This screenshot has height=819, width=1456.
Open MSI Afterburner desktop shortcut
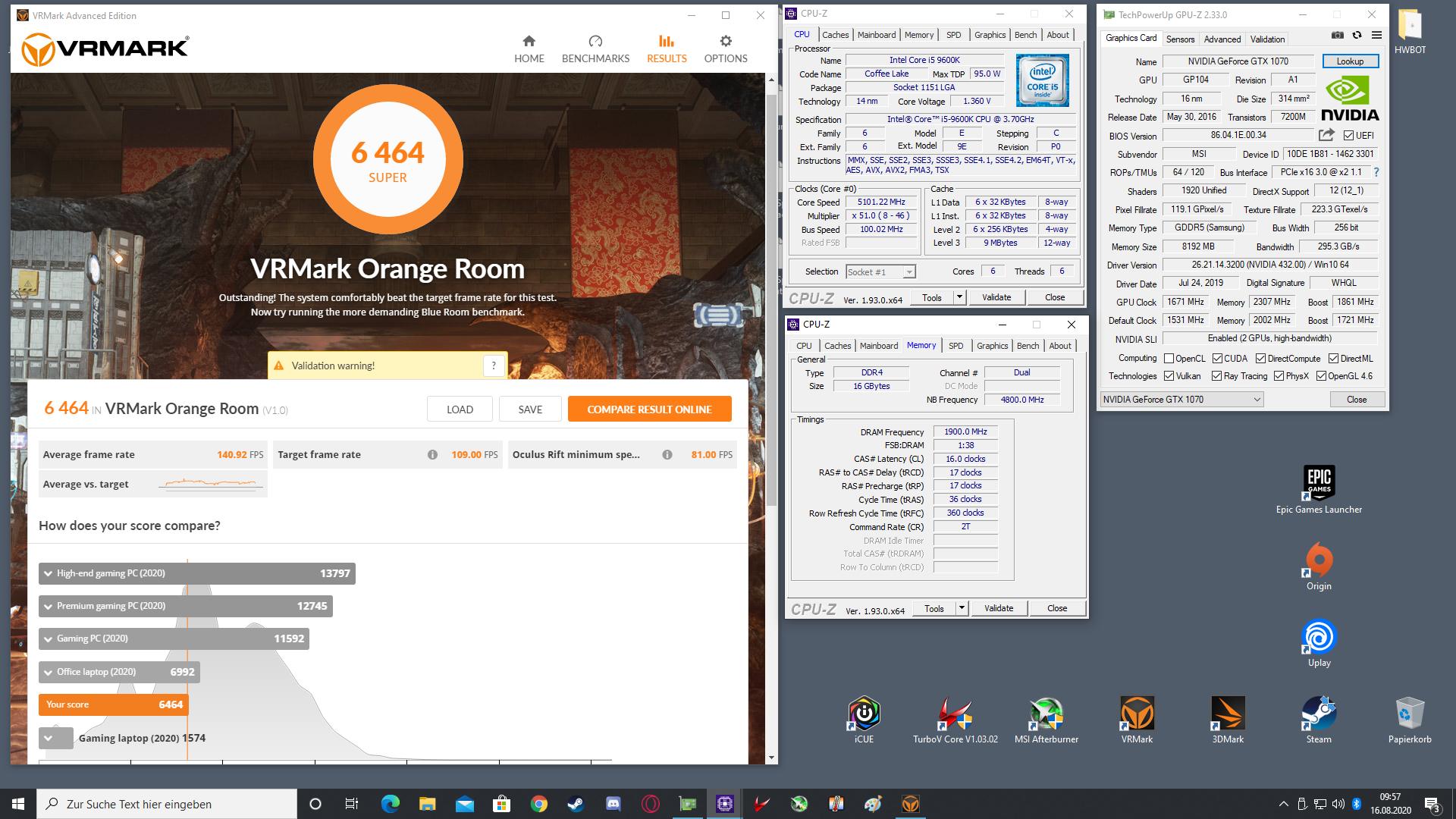click(1046, 720)
